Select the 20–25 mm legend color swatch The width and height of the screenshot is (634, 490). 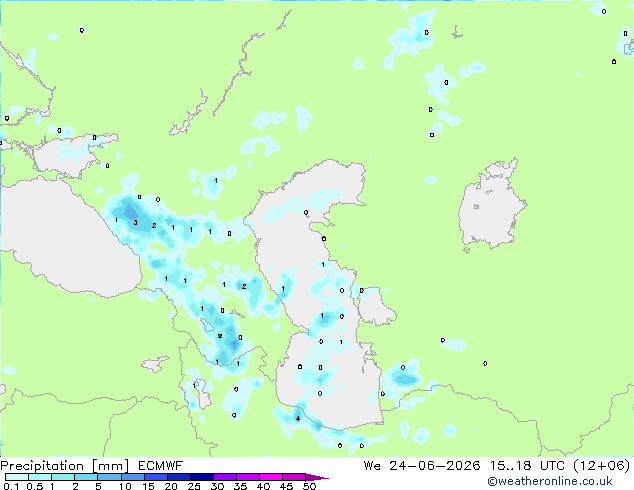coord(178,477)
